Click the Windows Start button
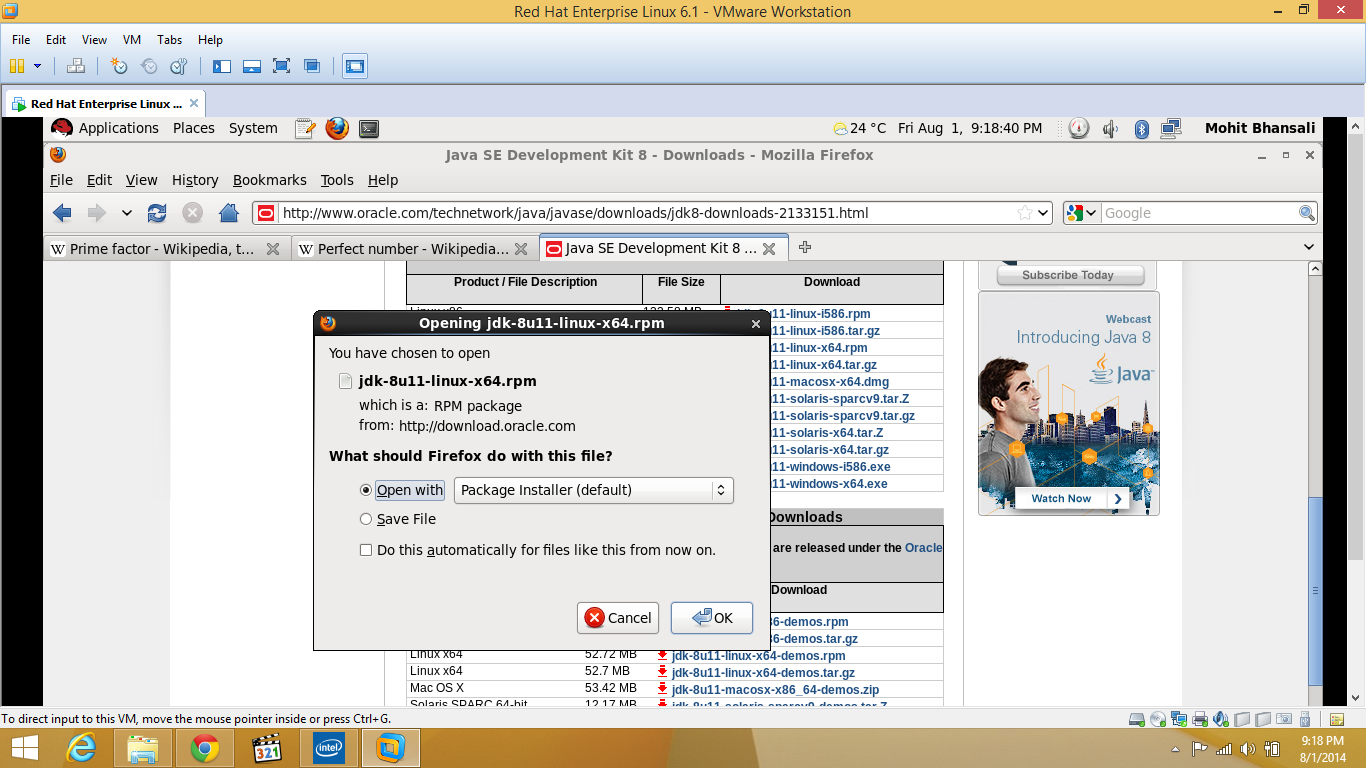Viewport: 1366px width, 768px height. (25, 747)
